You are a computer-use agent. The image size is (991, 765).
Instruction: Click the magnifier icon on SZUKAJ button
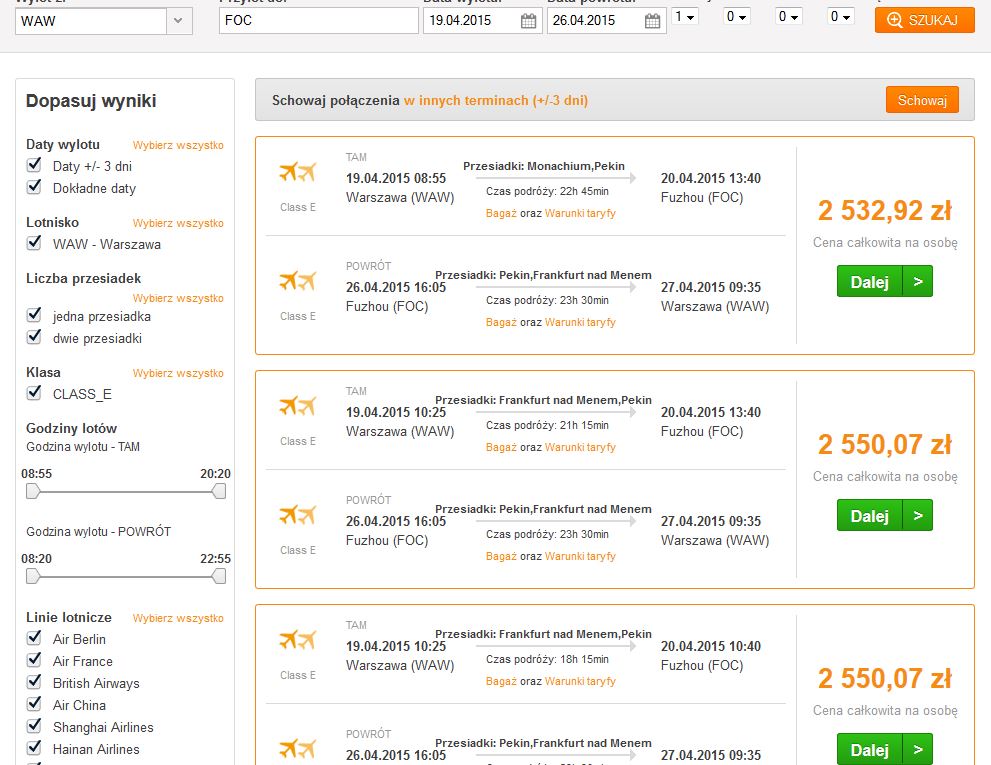(894, 20)
